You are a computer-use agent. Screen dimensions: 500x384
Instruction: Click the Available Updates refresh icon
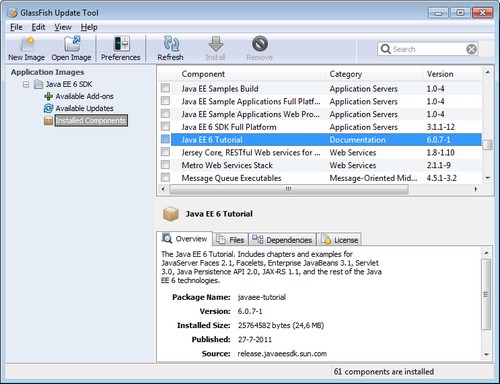48,108
